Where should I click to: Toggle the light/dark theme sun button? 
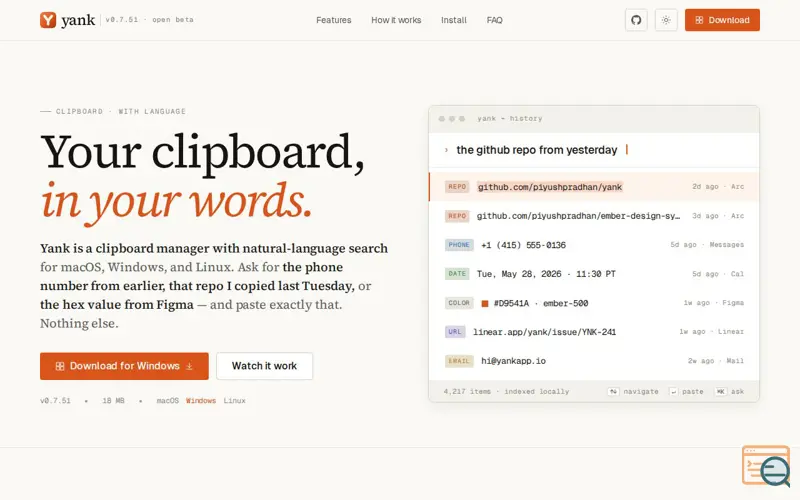point(666,20)
